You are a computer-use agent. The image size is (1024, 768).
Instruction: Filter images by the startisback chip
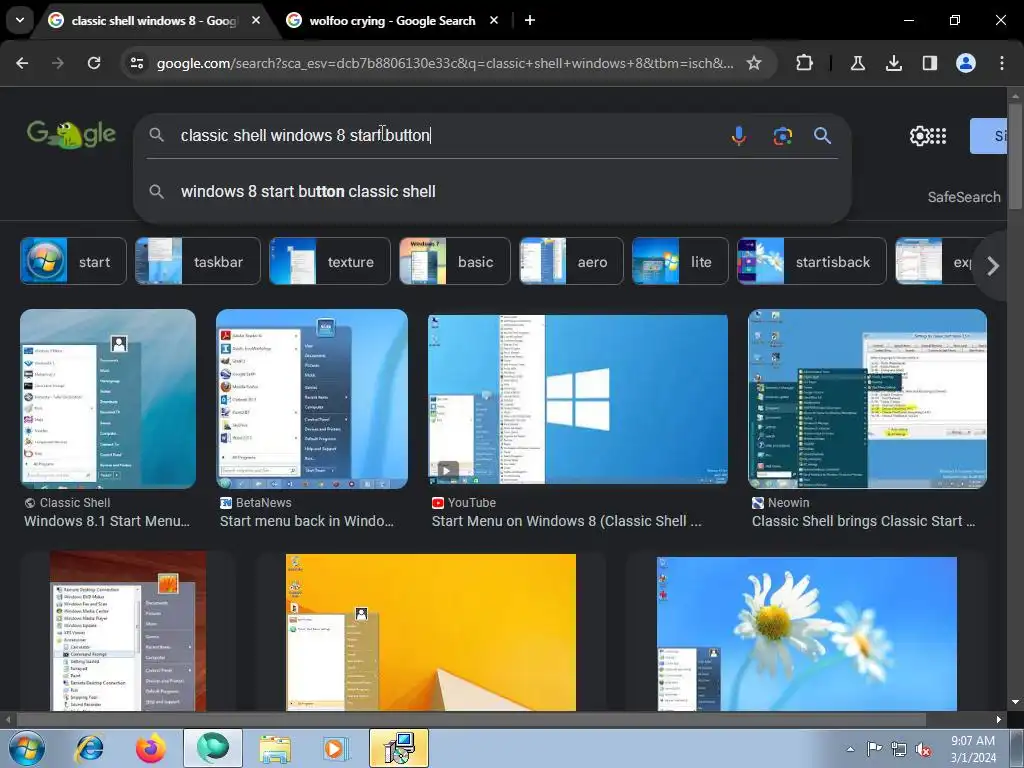[812, 261]
